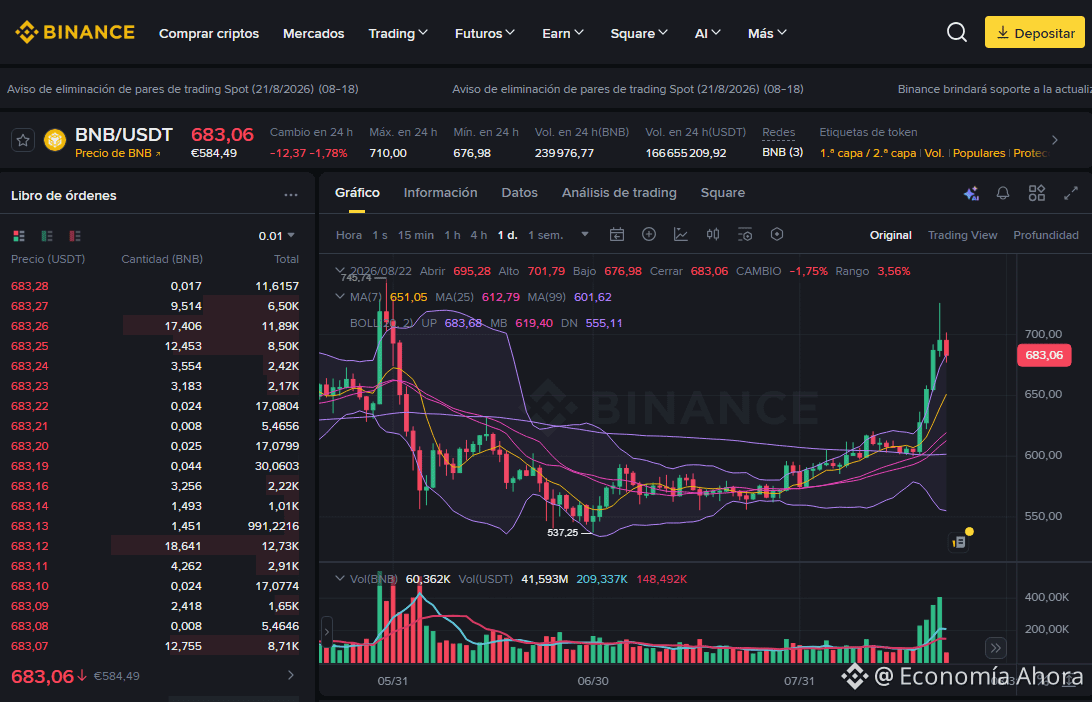Viewport: 1092px width, 702px height.
Task: Select the 683,28 sell order row
Action: coord(155,286)
